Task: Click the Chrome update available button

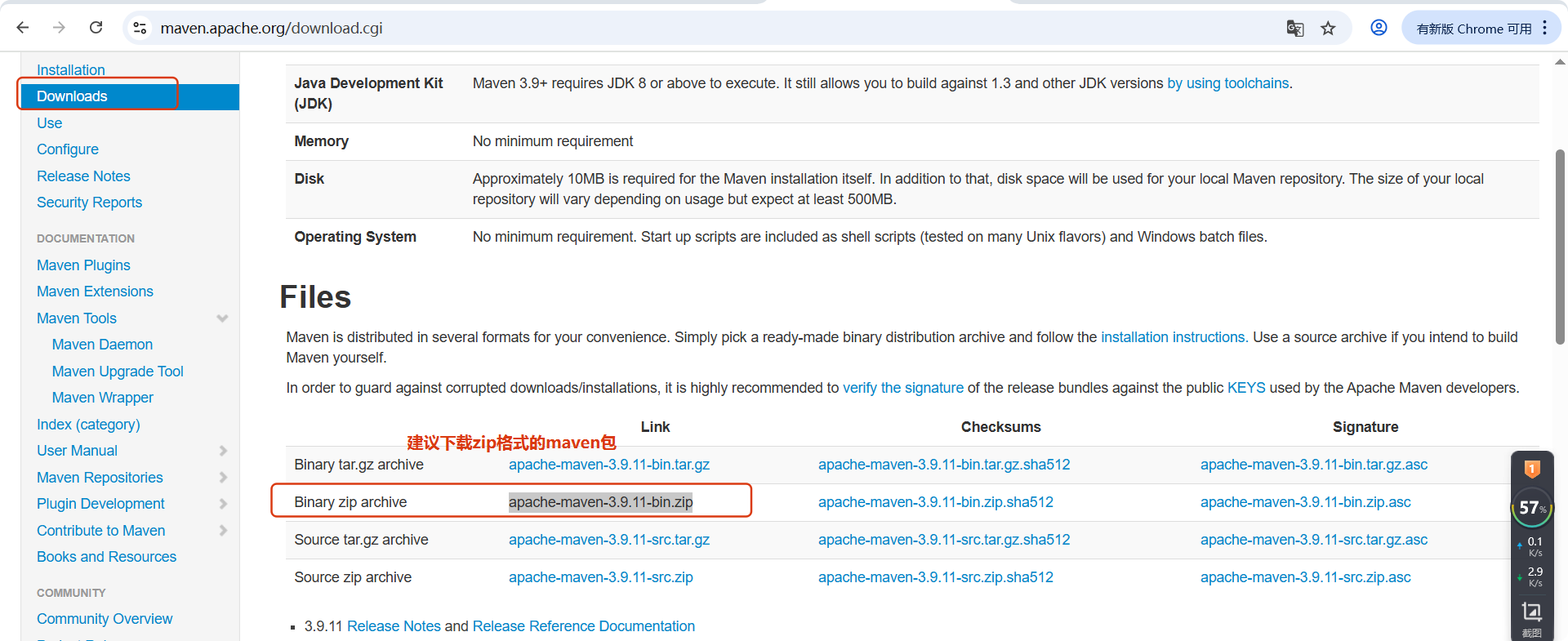Action: click(x=1473, y=29)
